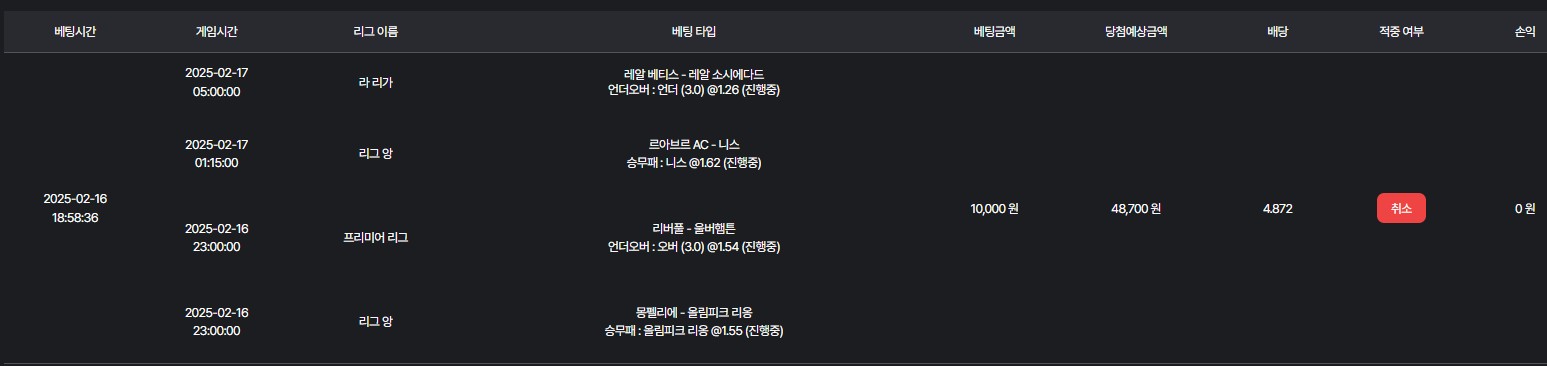Click the 당첨예상금액 column header
Image resolution: width=1547 pixels, height=366 pixels.
[x=1134, y=32]
